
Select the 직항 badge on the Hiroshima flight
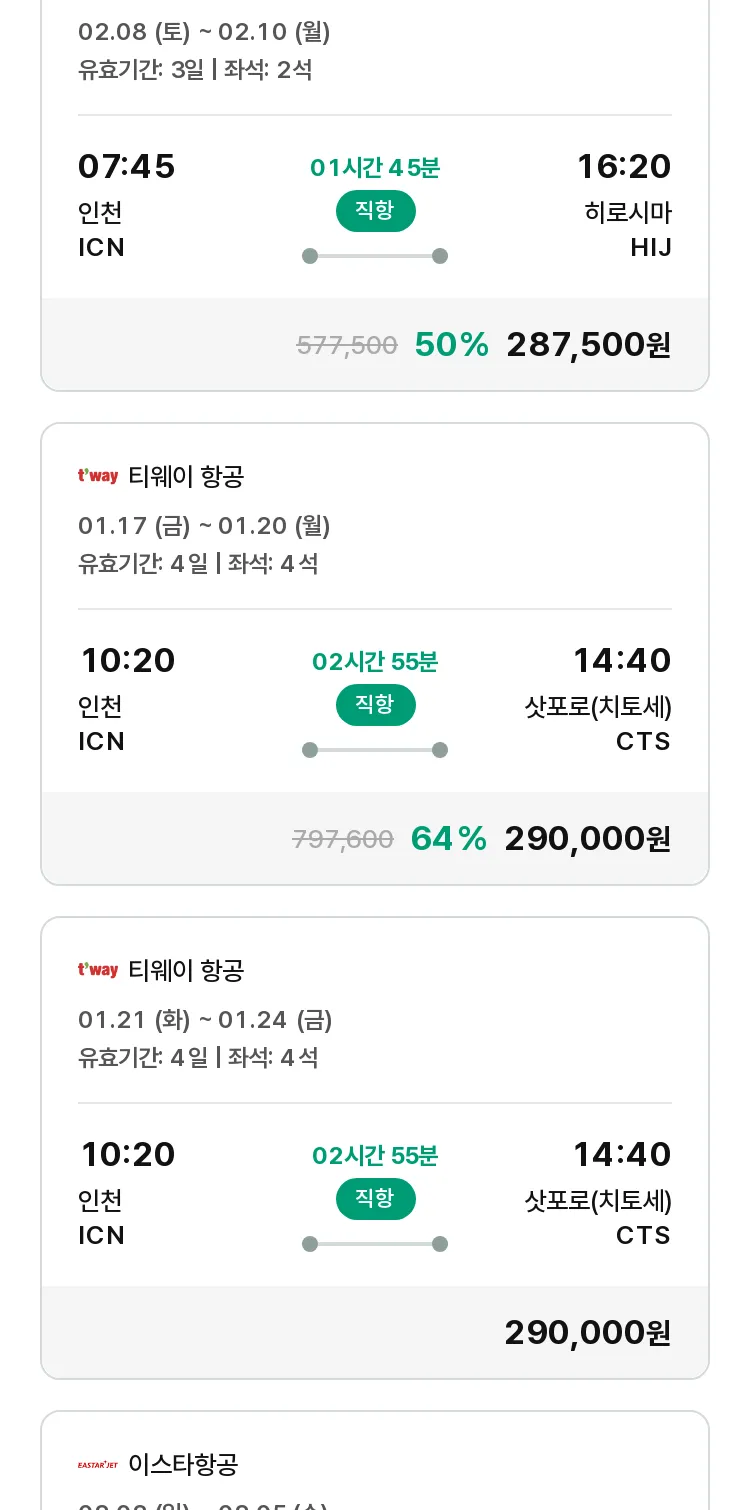pyautogui.click(x=375, y=211)
